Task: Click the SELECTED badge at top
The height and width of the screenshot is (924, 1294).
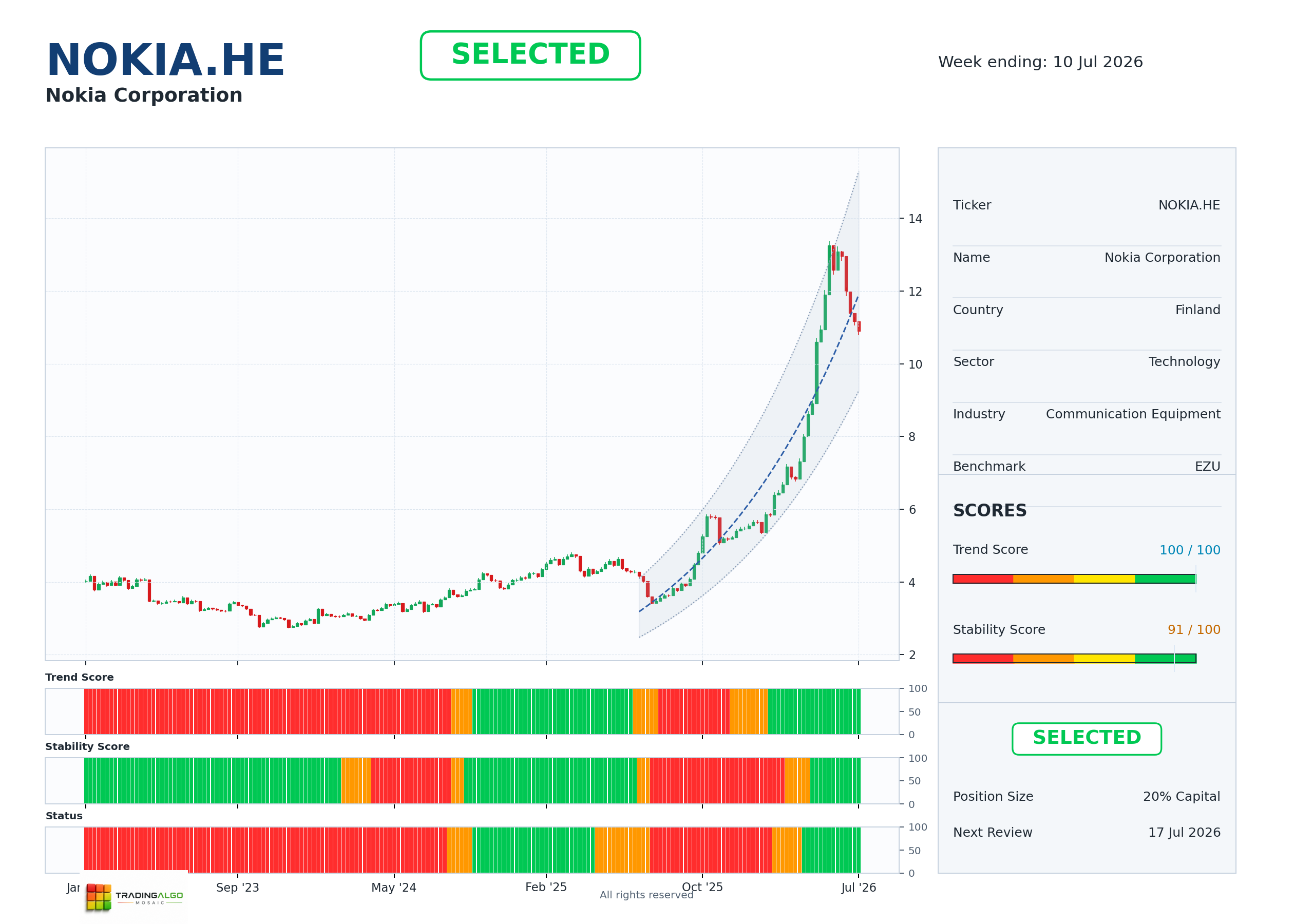Action: [x=530, y=55]
